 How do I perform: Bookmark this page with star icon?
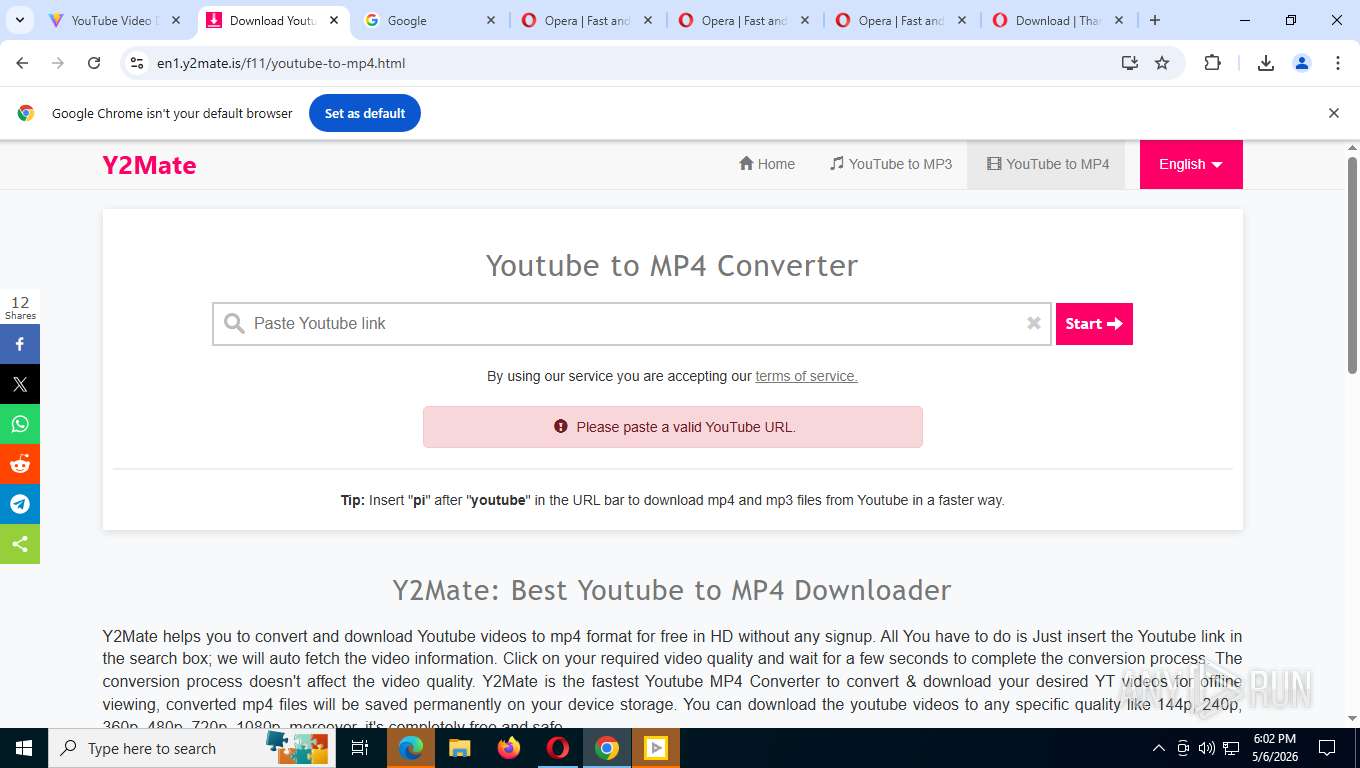coord(1162,63)
